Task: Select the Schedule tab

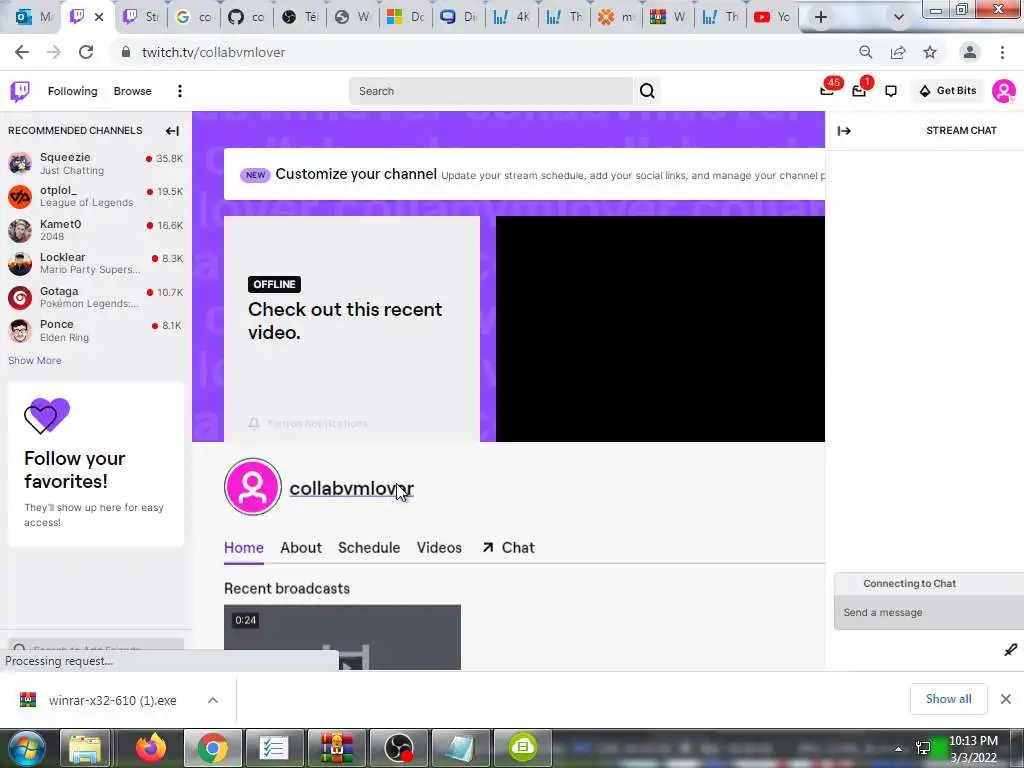Action: pyautogui.click(x=369, y=548)
